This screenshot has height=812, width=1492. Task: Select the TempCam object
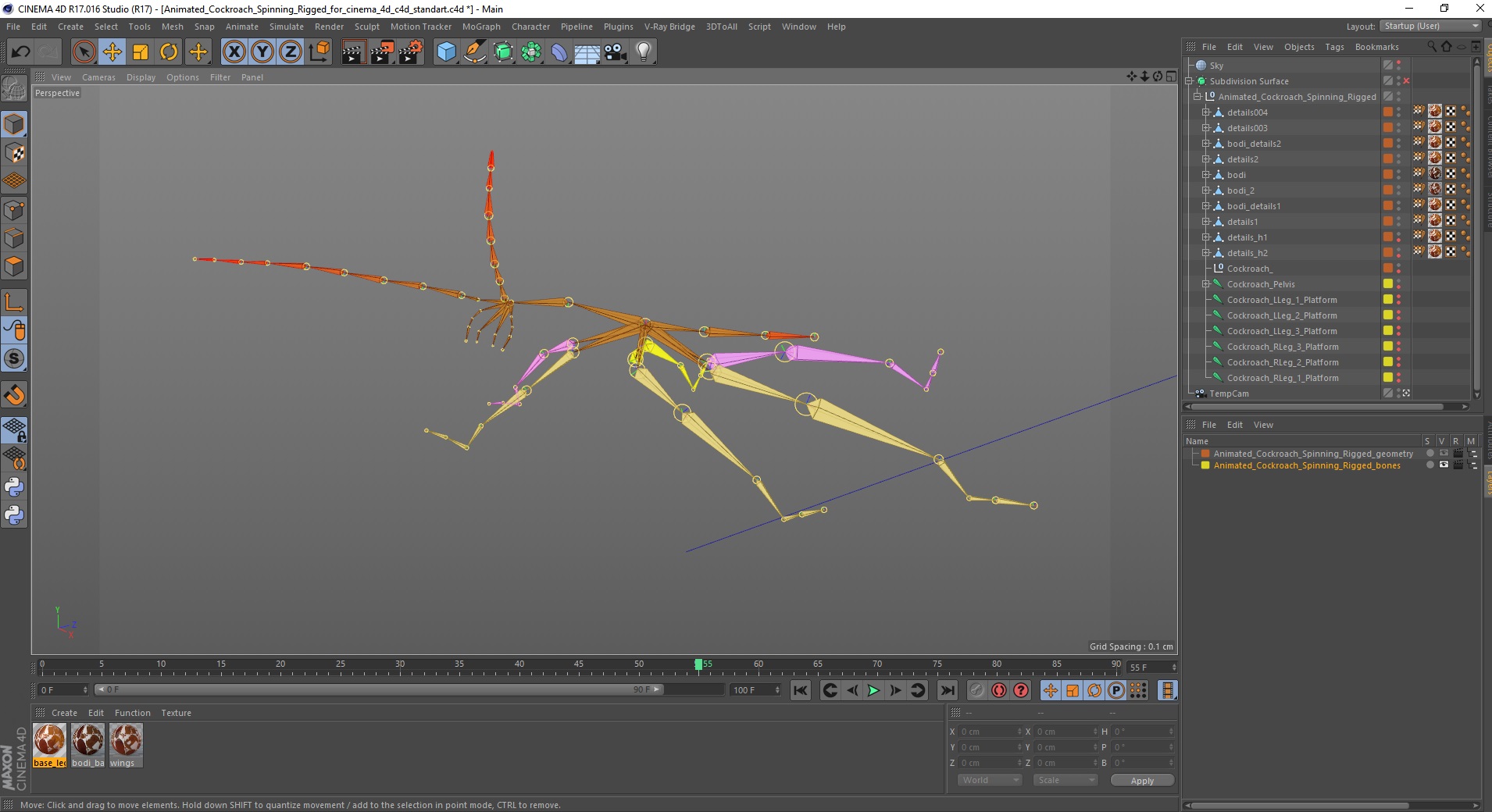[1229, 394]
